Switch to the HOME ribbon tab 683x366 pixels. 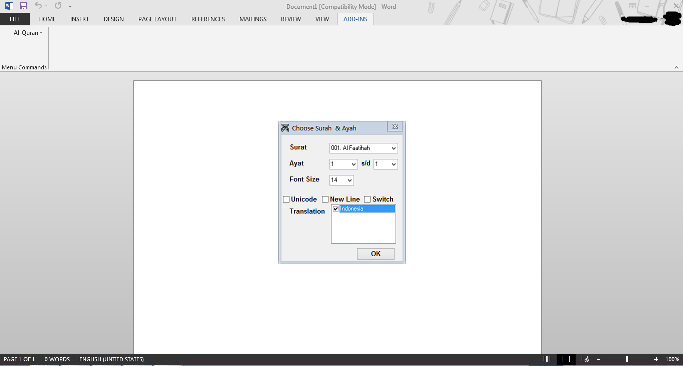[47, 19]
